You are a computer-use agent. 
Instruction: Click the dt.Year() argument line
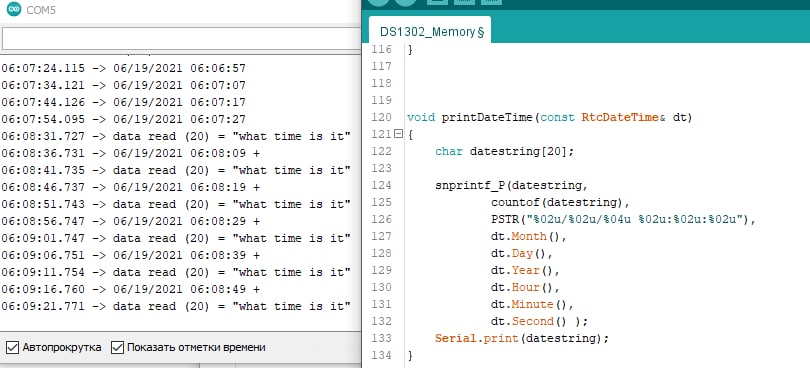pos(525,270)
